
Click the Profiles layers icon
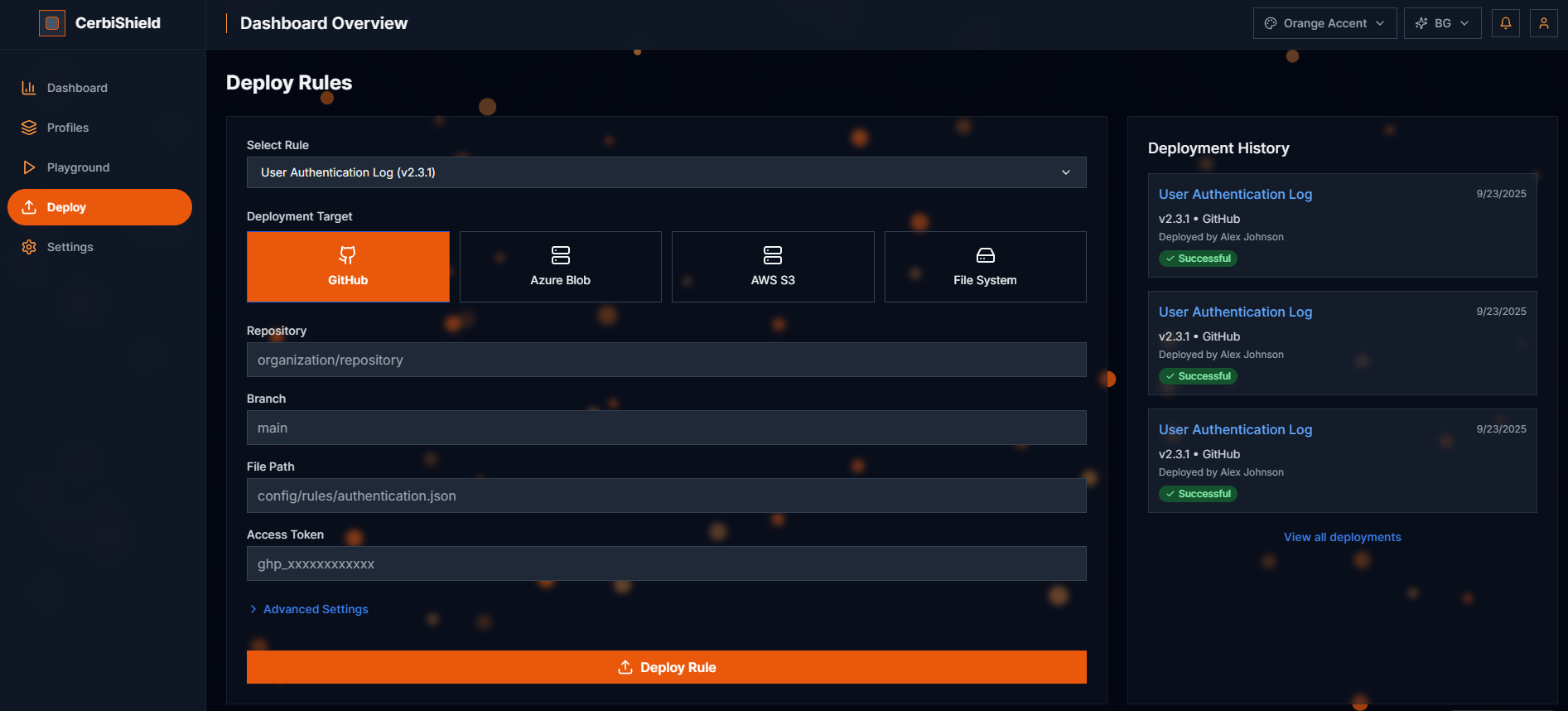(29, 128)
